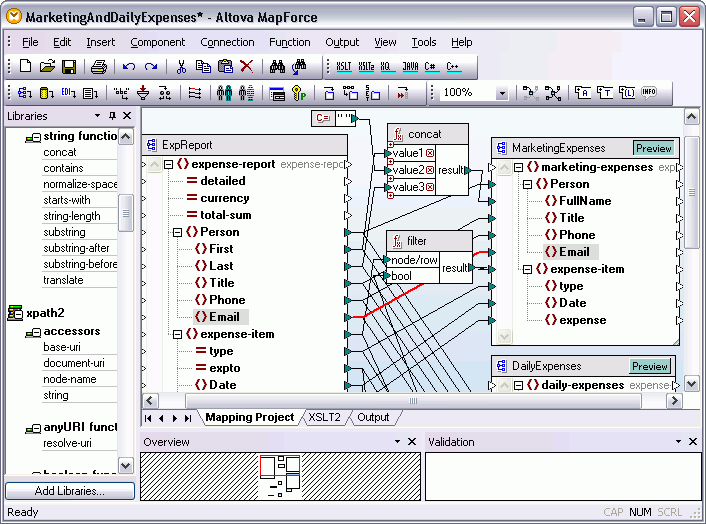Click the Redo arrow icon

tap(151, 67)
